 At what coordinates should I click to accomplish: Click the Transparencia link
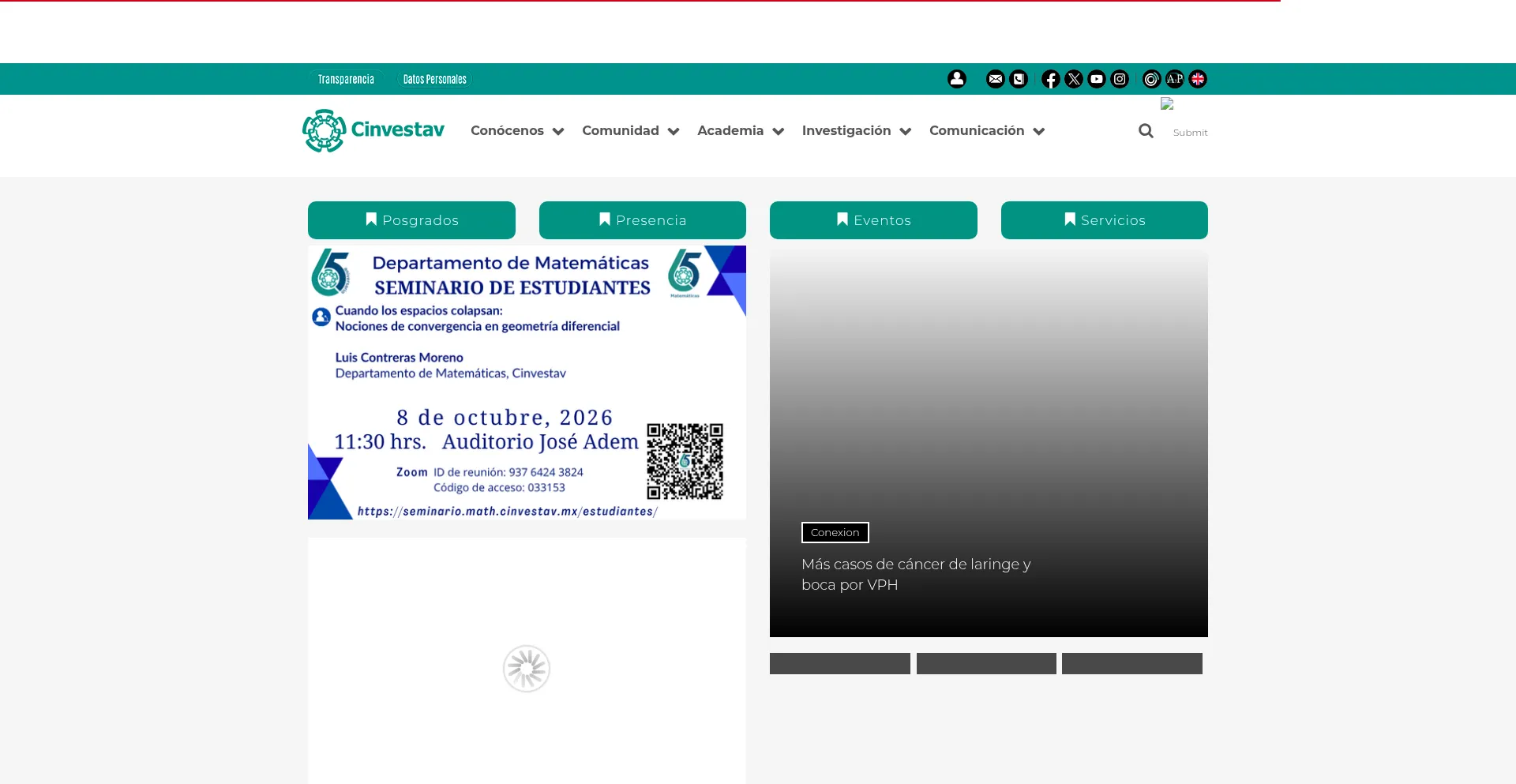point(346,79)
